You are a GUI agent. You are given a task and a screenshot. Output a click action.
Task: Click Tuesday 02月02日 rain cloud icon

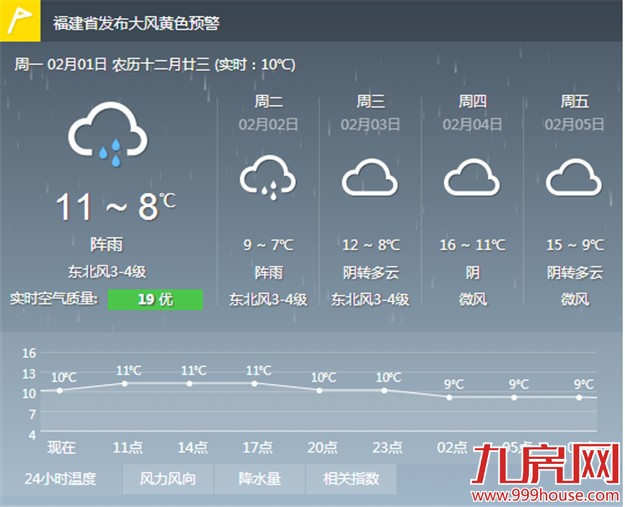pos(268,178)
